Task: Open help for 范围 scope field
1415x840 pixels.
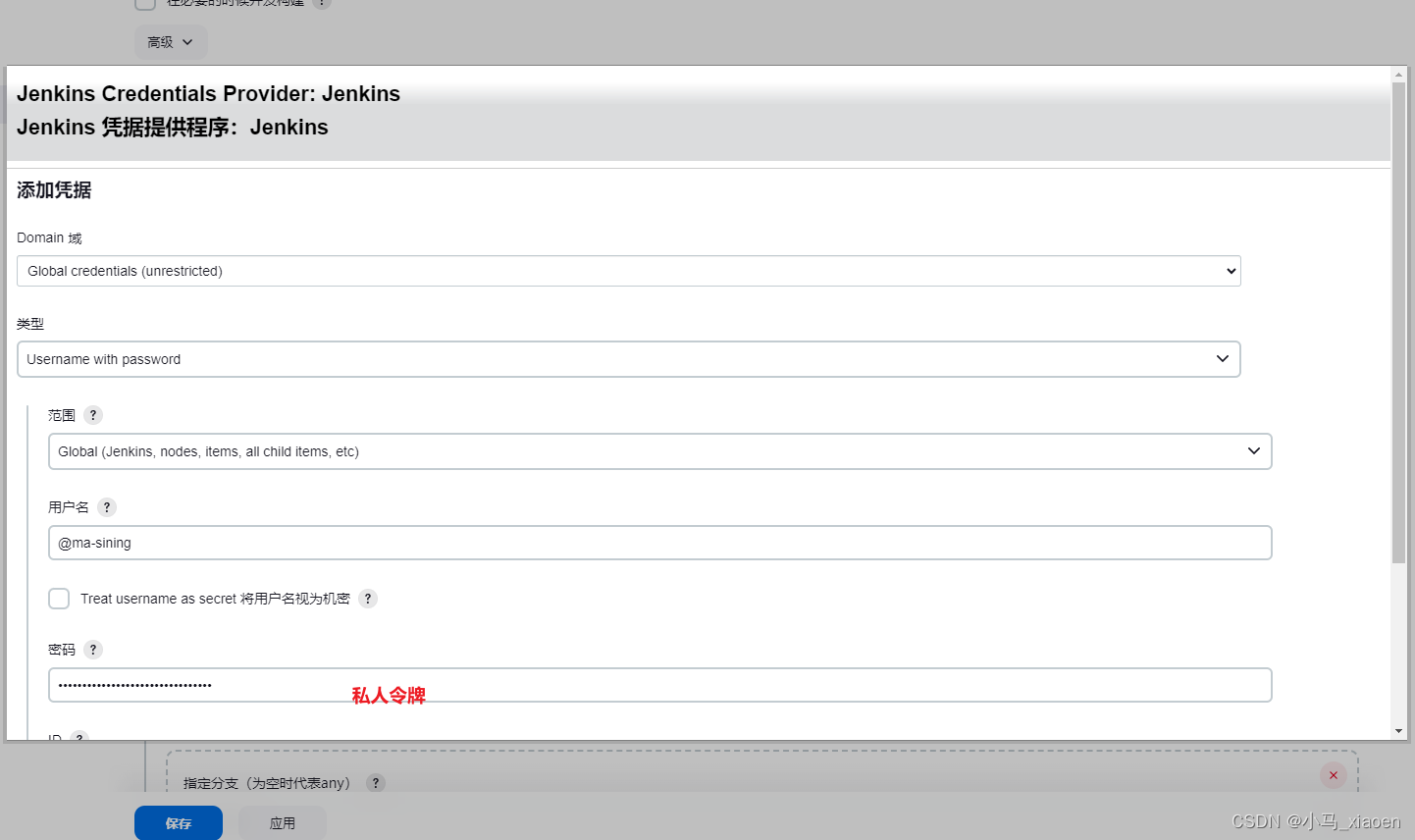Action: pyautogui.click(x=93, y=415)
